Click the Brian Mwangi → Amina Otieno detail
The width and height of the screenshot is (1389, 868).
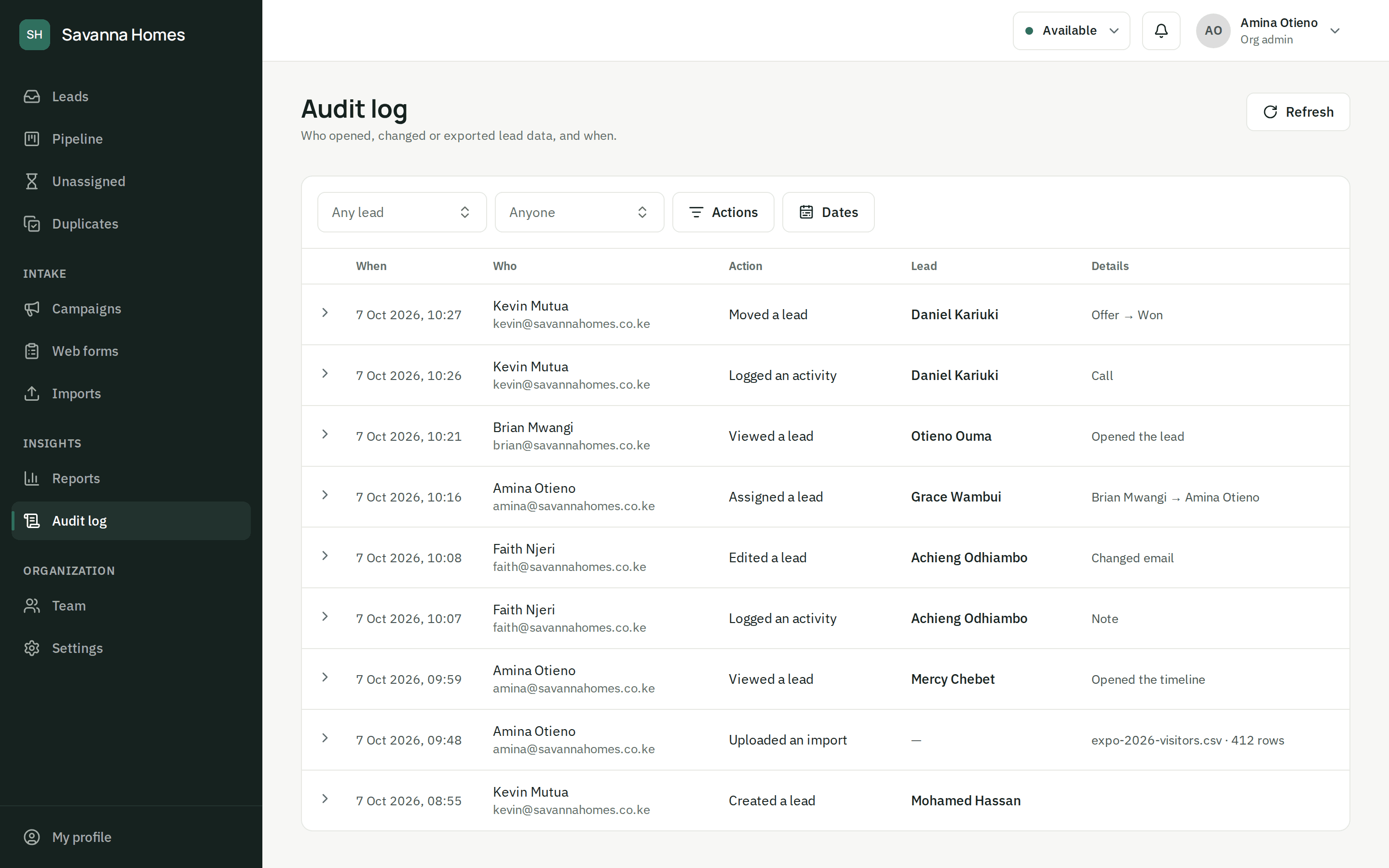click(x=1175, y=498)
